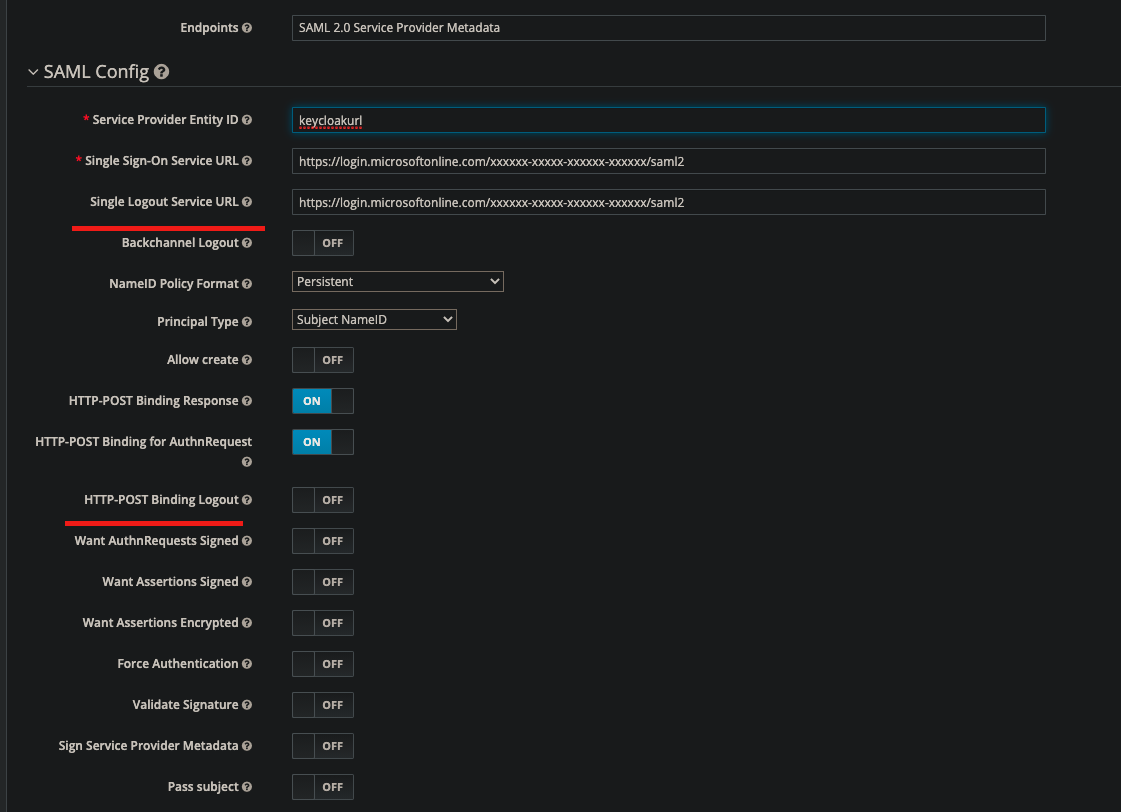This screenshot has height=812, width=1121.
Task: Open help for SAML Config section
Action: [x=163, y=72]
